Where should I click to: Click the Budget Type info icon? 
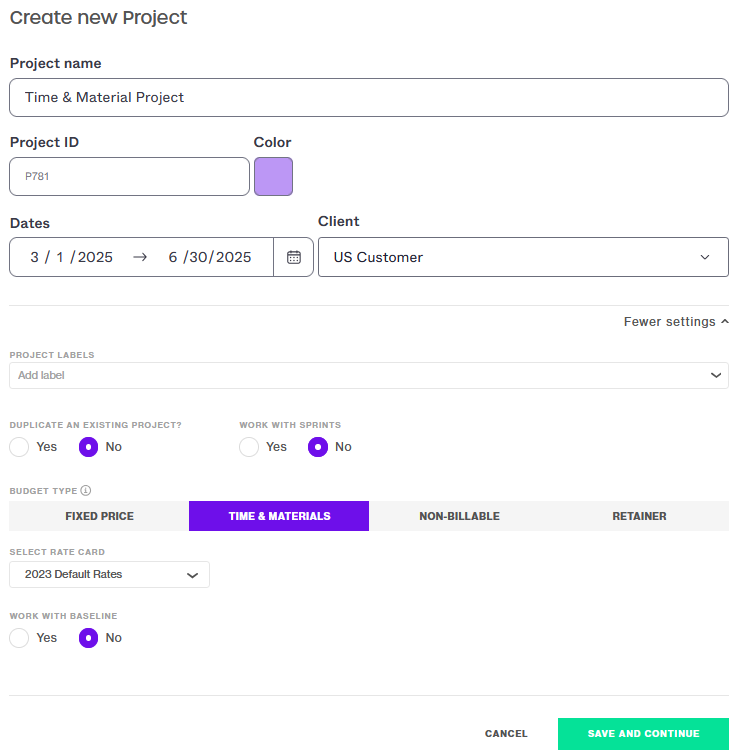click(86, 490)
